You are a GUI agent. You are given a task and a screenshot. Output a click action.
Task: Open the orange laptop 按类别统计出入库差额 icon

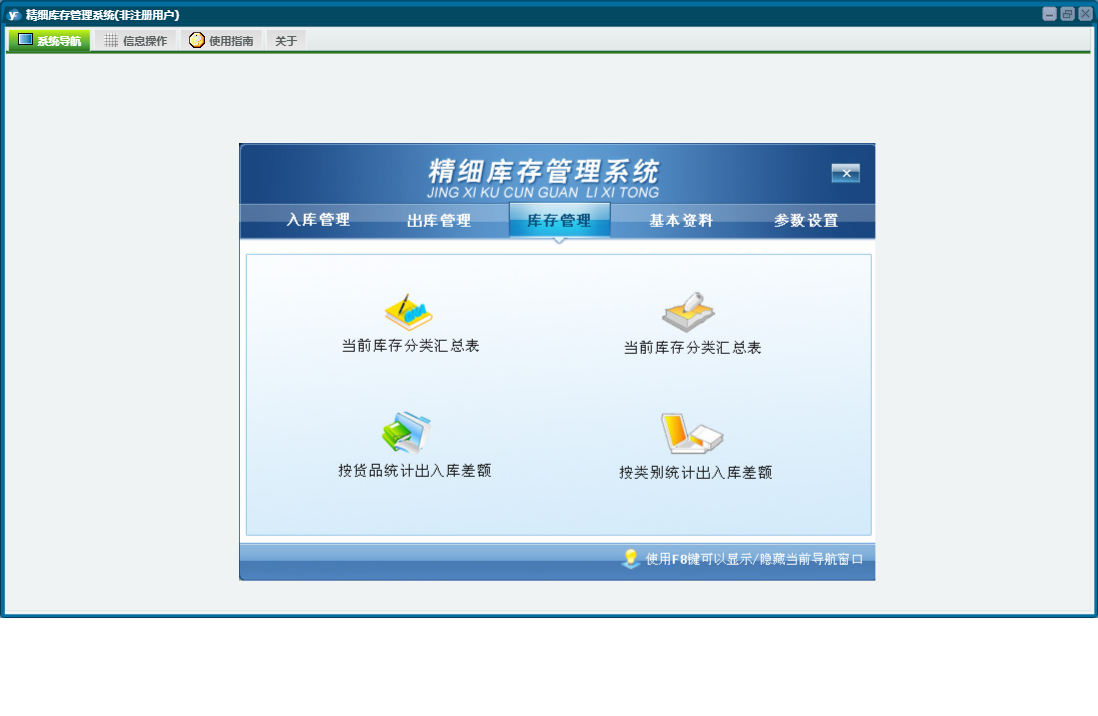[x=691, y=434]
